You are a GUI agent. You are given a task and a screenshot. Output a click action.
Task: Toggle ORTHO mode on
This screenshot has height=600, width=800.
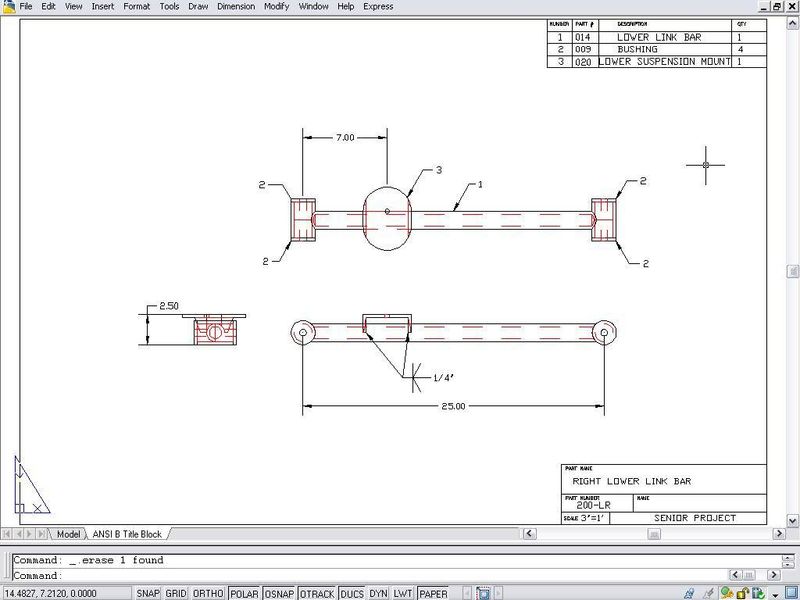tap(208, 593)
